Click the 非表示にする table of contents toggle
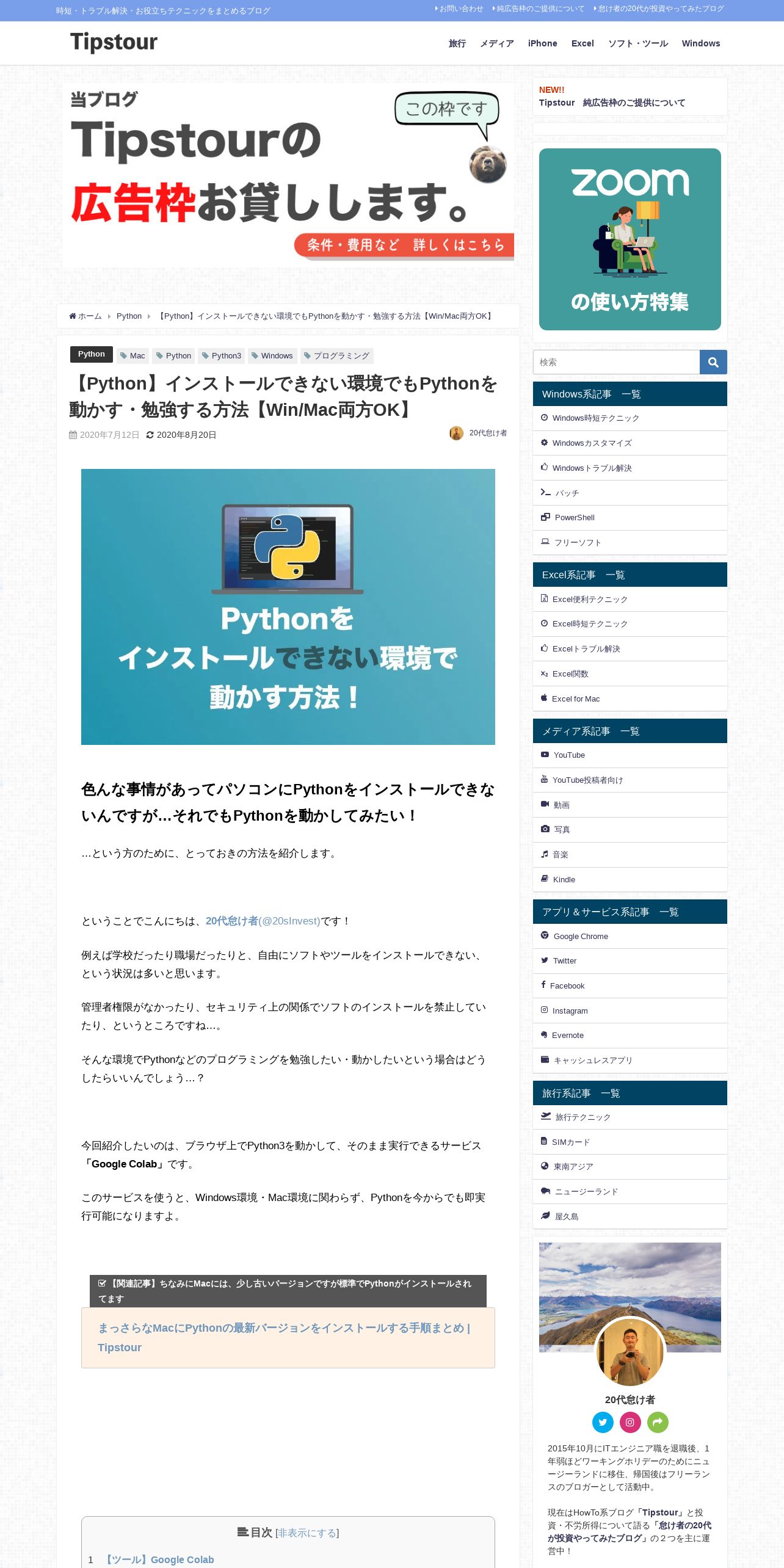 click(x=307, y=1533)
